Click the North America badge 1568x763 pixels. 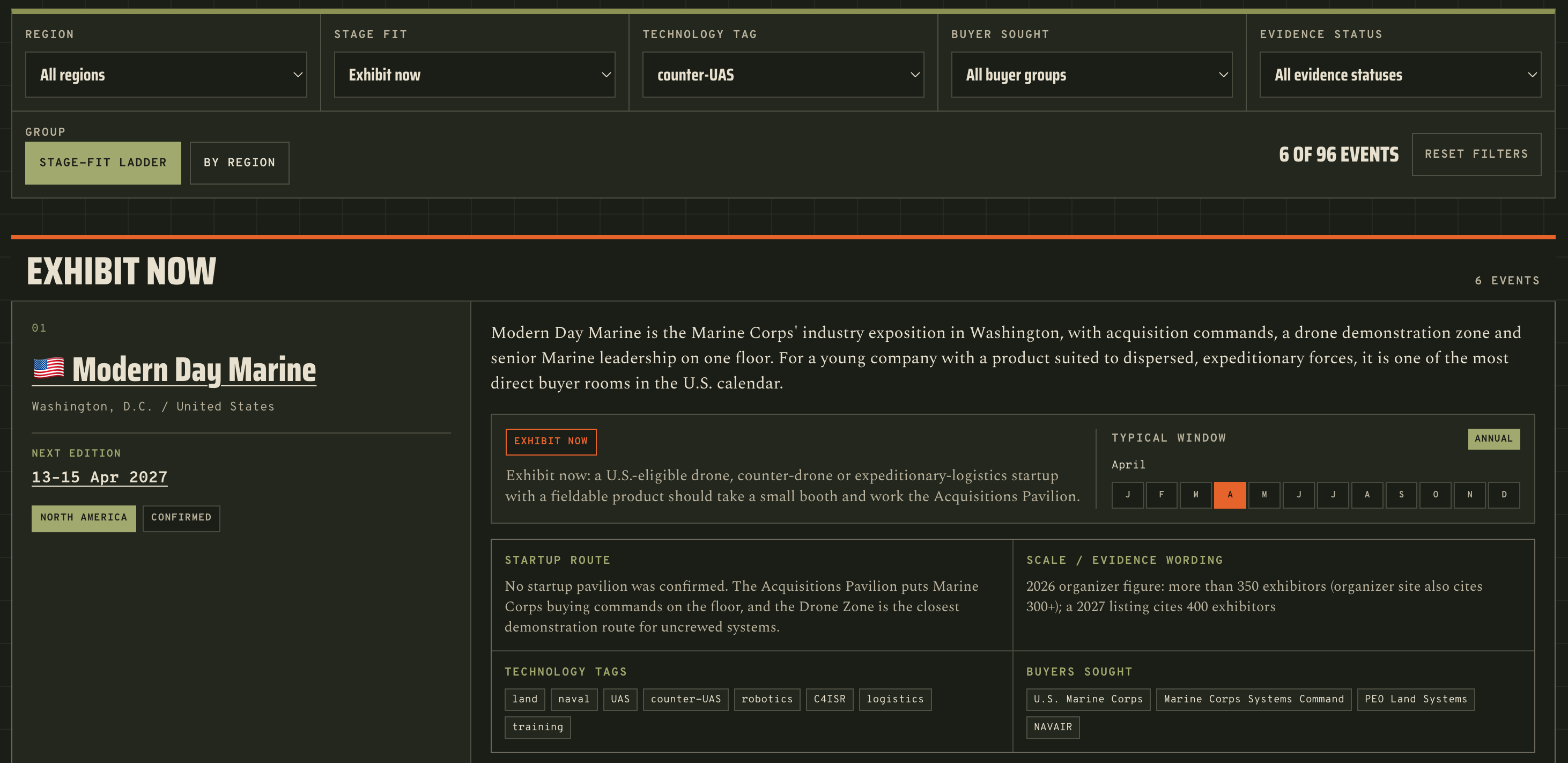coord(84,518)
